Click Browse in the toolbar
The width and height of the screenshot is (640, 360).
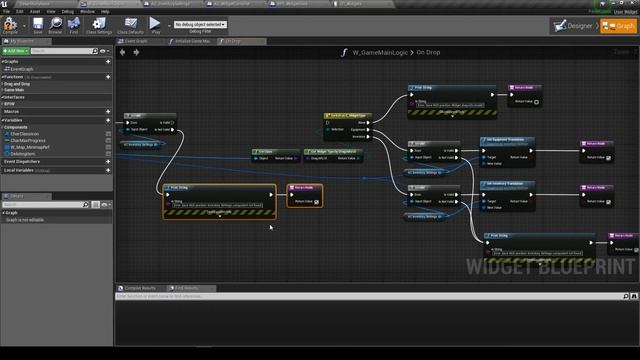(56, 24)
